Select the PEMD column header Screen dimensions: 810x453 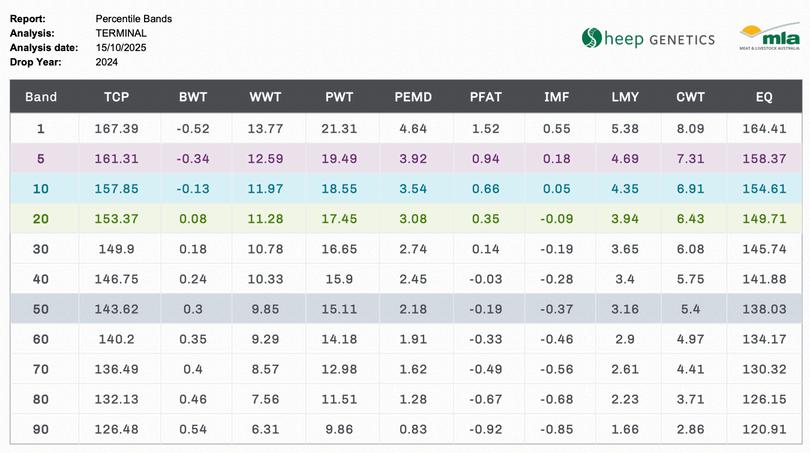tap(413, 97)
